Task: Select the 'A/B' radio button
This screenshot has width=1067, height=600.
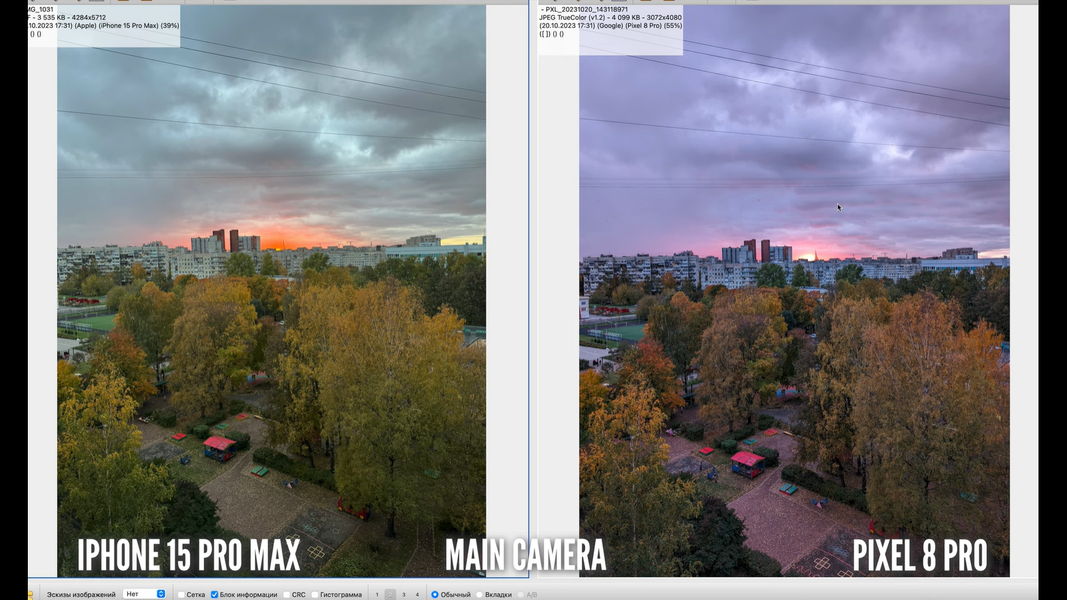Action: (x=521, y=595)
